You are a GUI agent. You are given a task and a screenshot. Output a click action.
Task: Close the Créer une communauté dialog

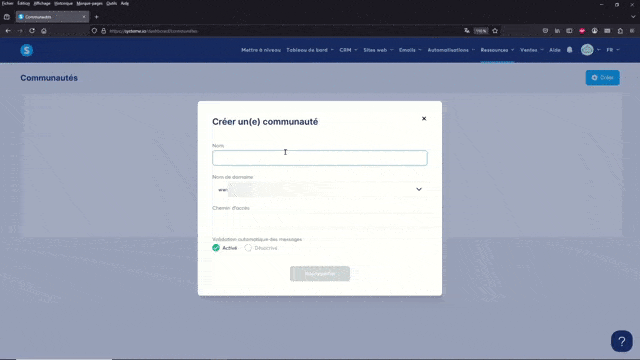[x=424, y=118]
